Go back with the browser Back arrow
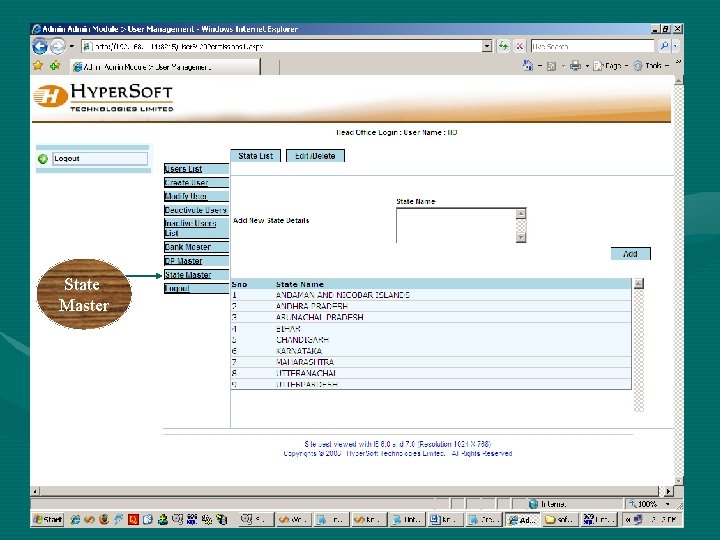720x540 pixels. point(40,46)
